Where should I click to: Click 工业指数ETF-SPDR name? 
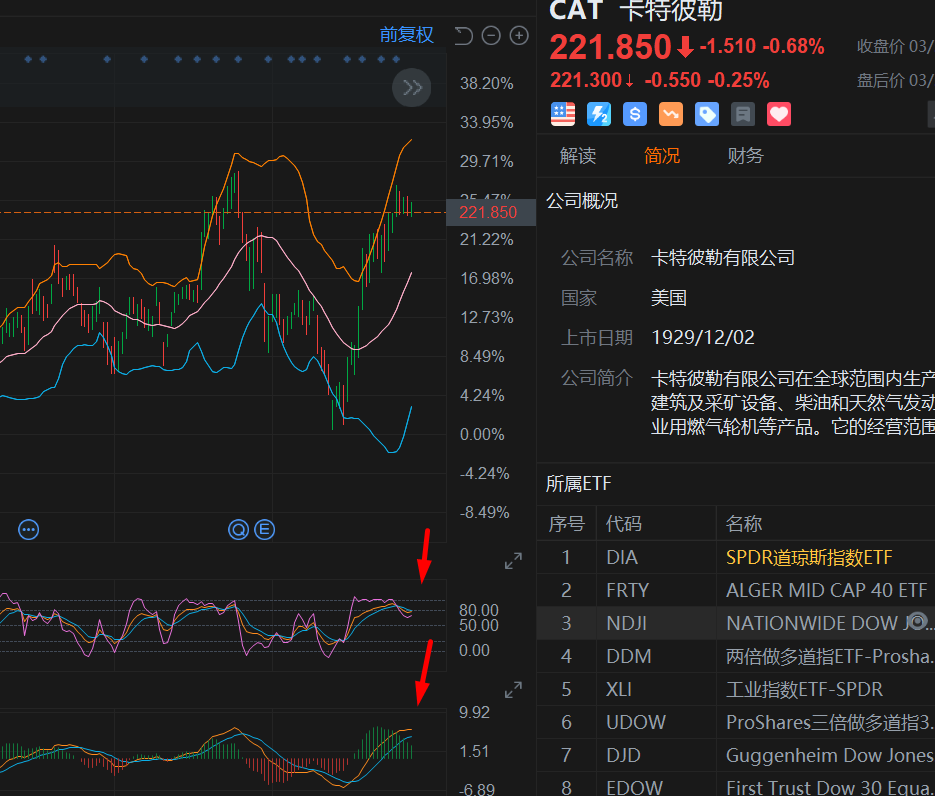[x=804, y=689]
